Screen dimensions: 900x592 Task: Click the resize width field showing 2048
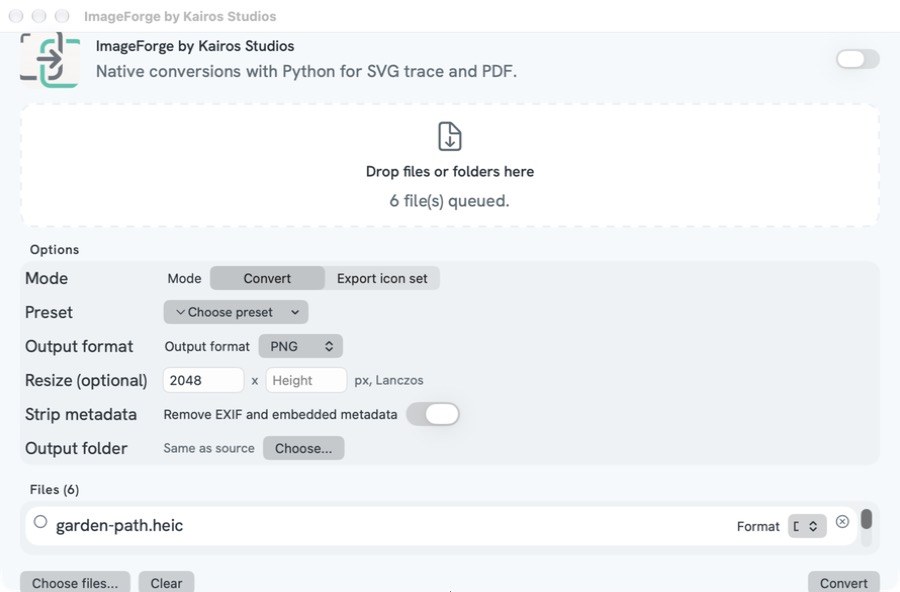click(204, 380)
